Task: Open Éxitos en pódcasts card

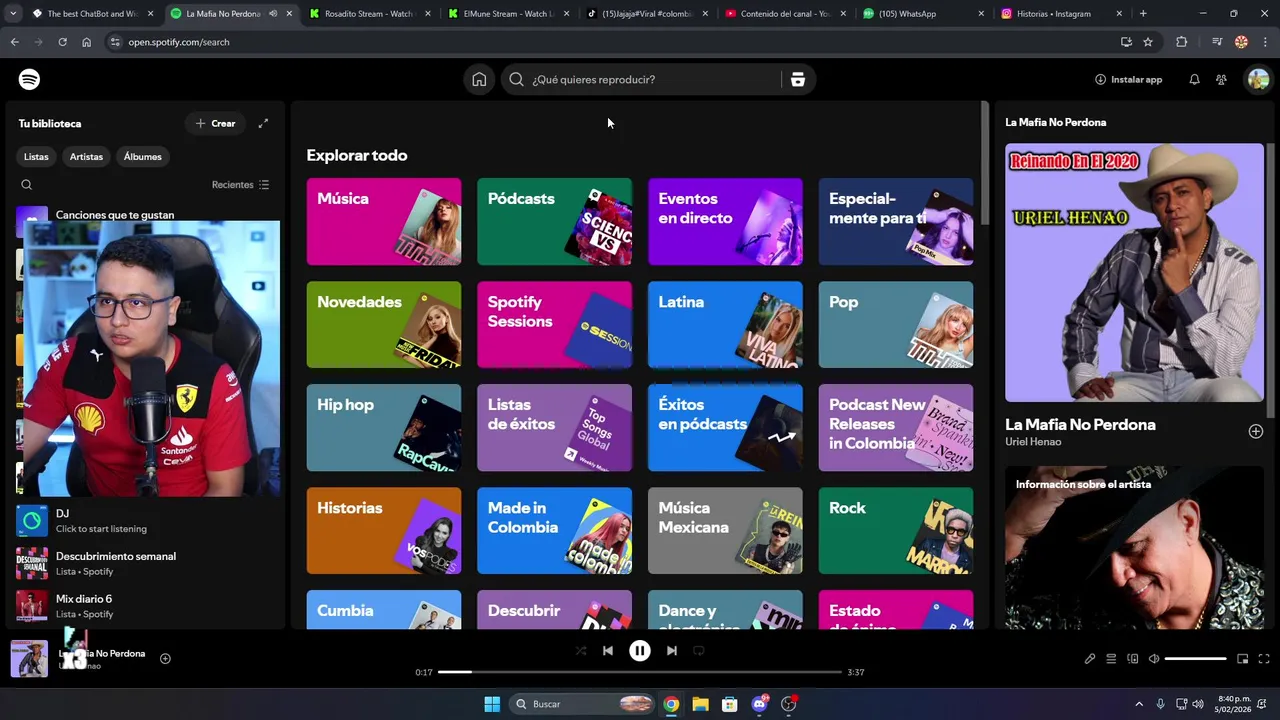Action: 725,427
